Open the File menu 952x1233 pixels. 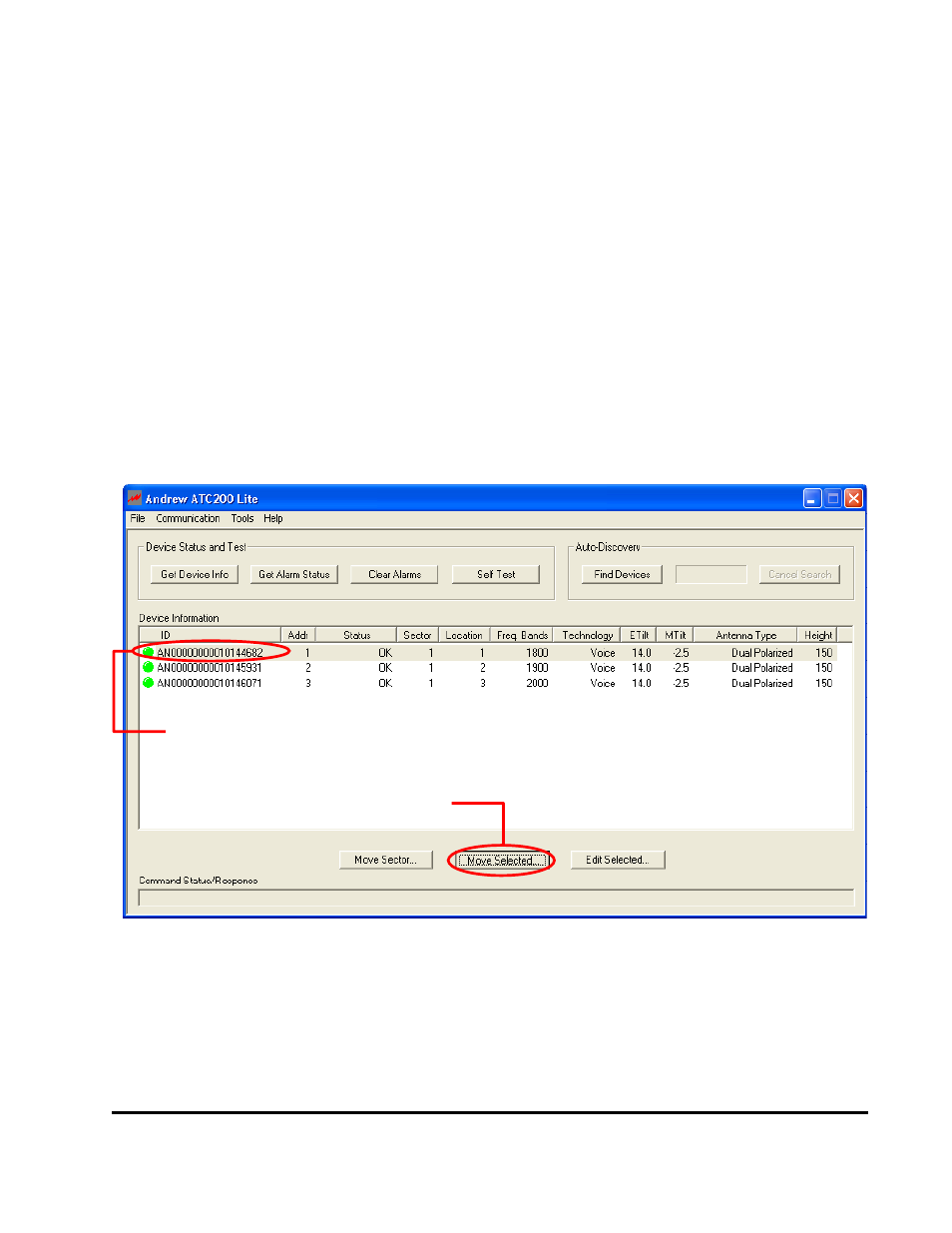click(138, 519)
